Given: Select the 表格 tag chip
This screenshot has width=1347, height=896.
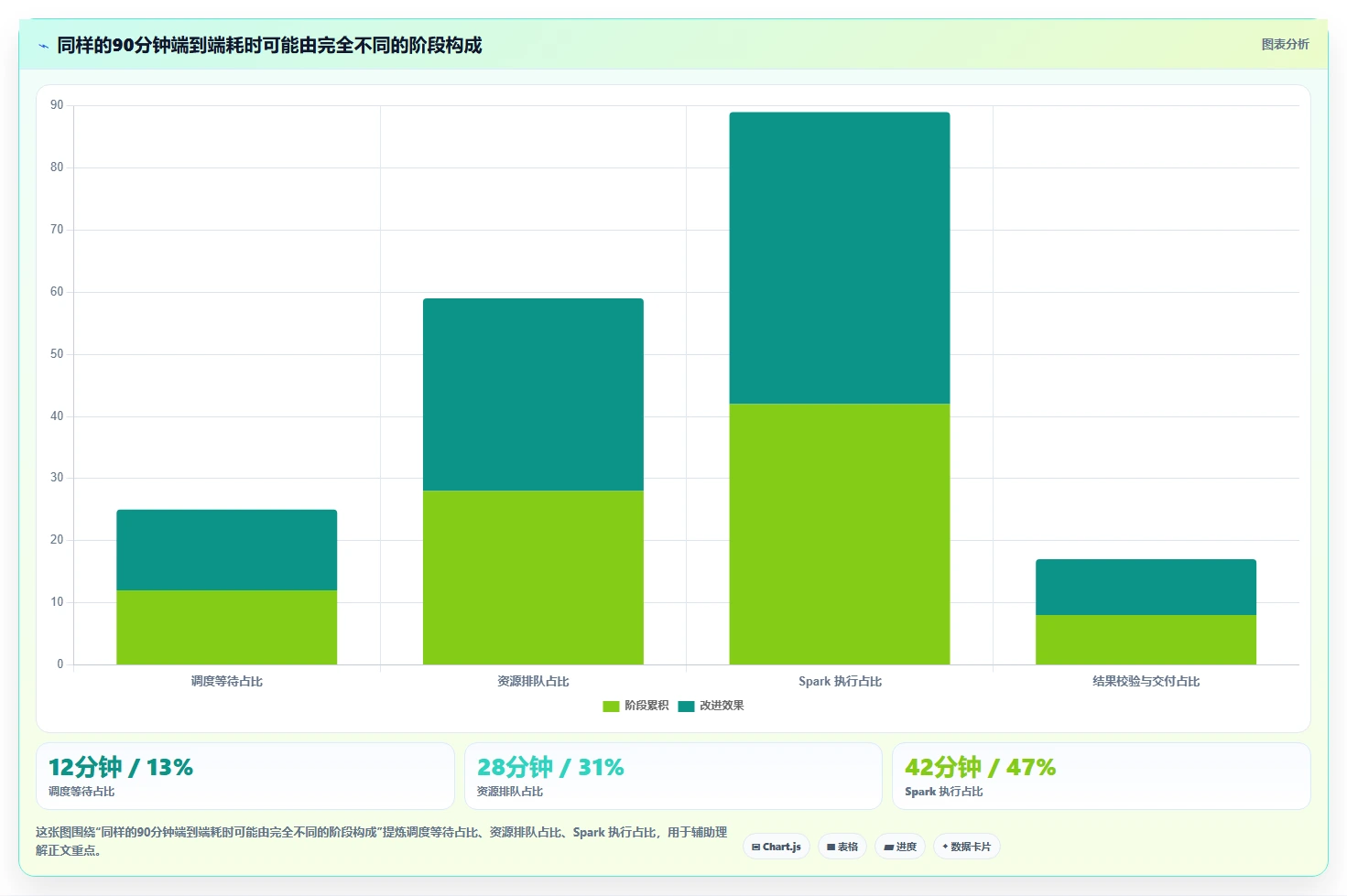Looking at the screenshot, I should [842, 847].
